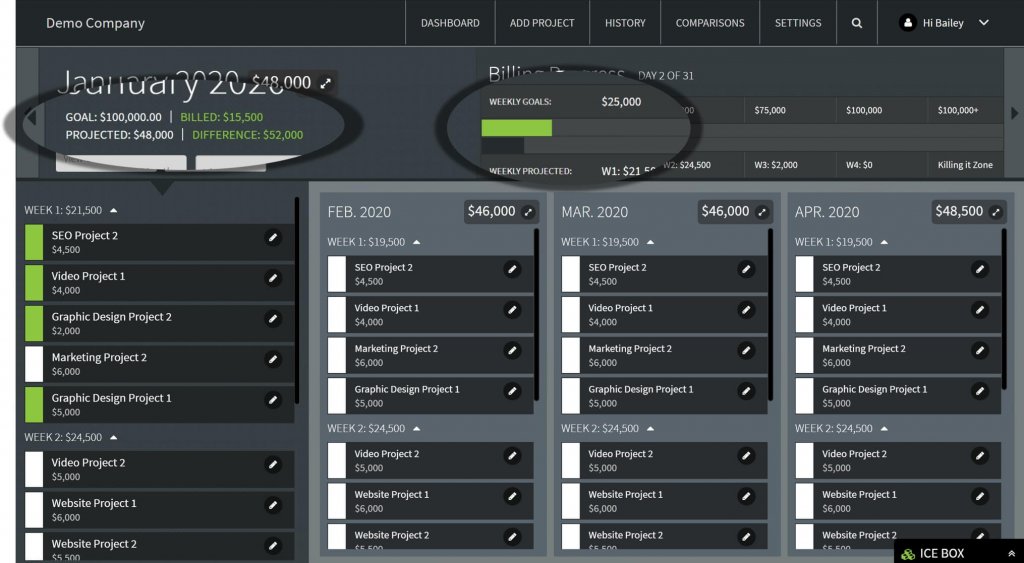
Task: Edit March SEO Project 2 pencil icon
Action: 746,269
